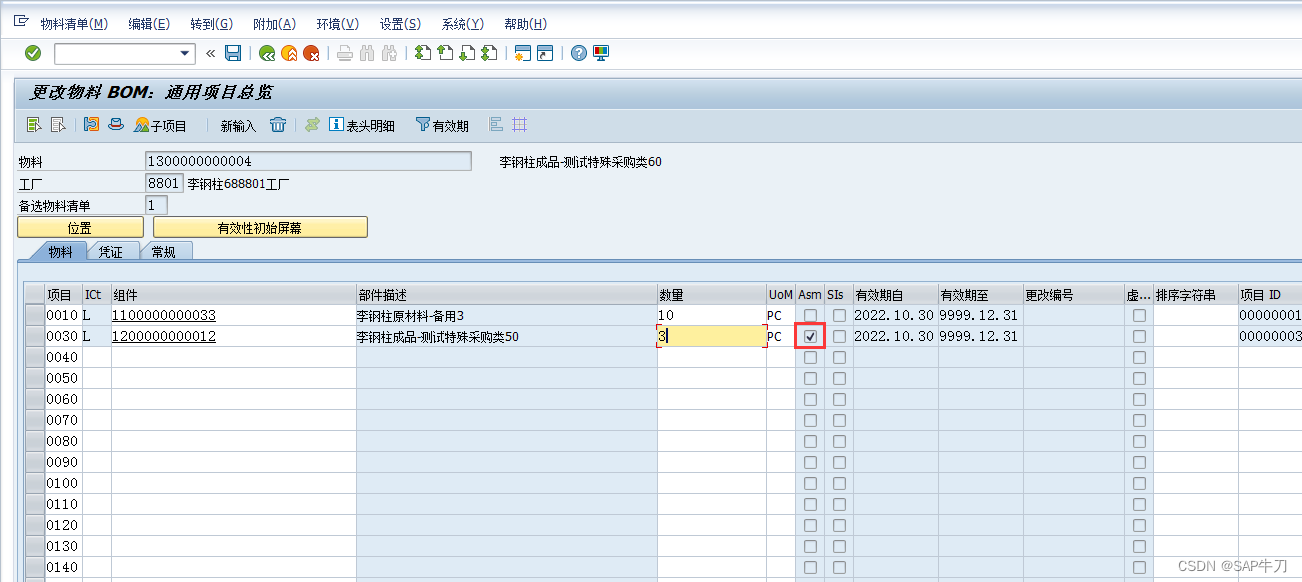Click the 位置 button

(x=80, y=228)
